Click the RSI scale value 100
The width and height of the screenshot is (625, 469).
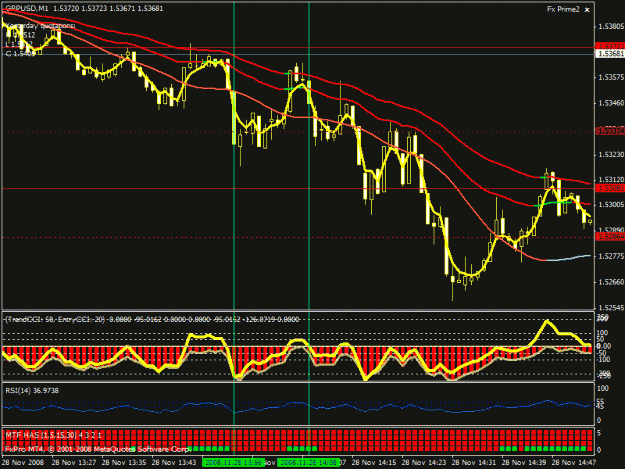(x=603, y=388)
